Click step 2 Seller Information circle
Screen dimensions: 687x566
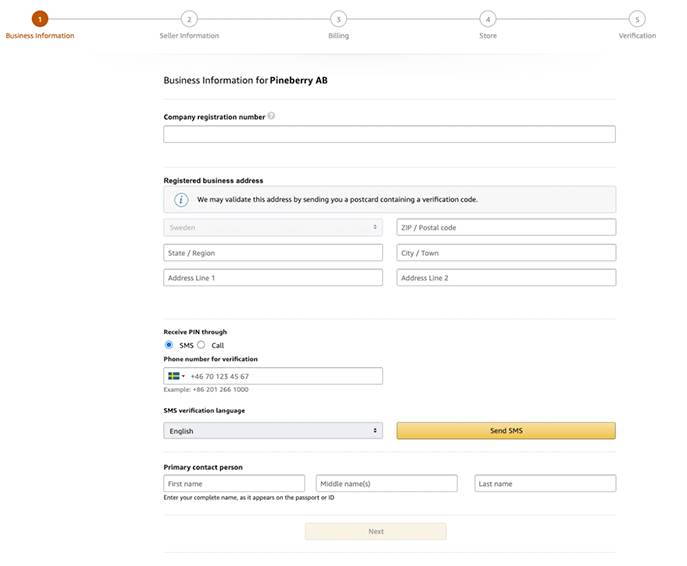(189, 19)
